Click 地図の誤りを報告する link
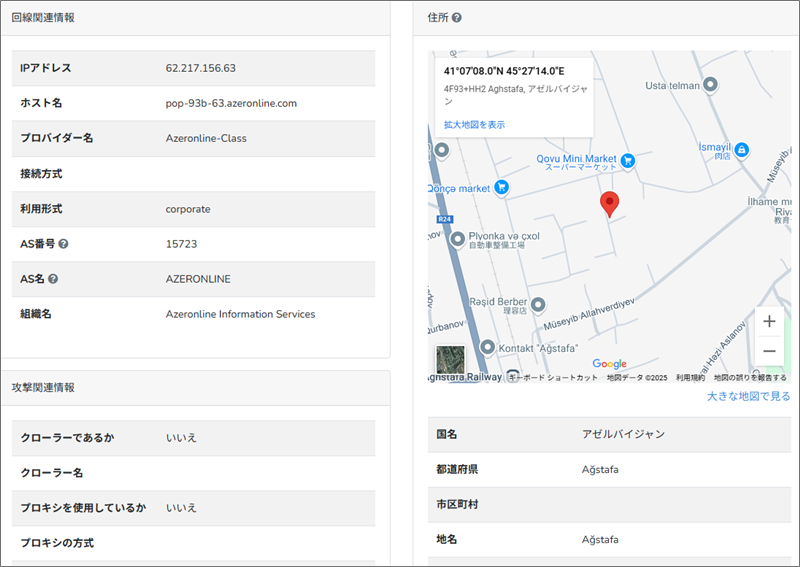Screen dimensions: 800x567 750,378
